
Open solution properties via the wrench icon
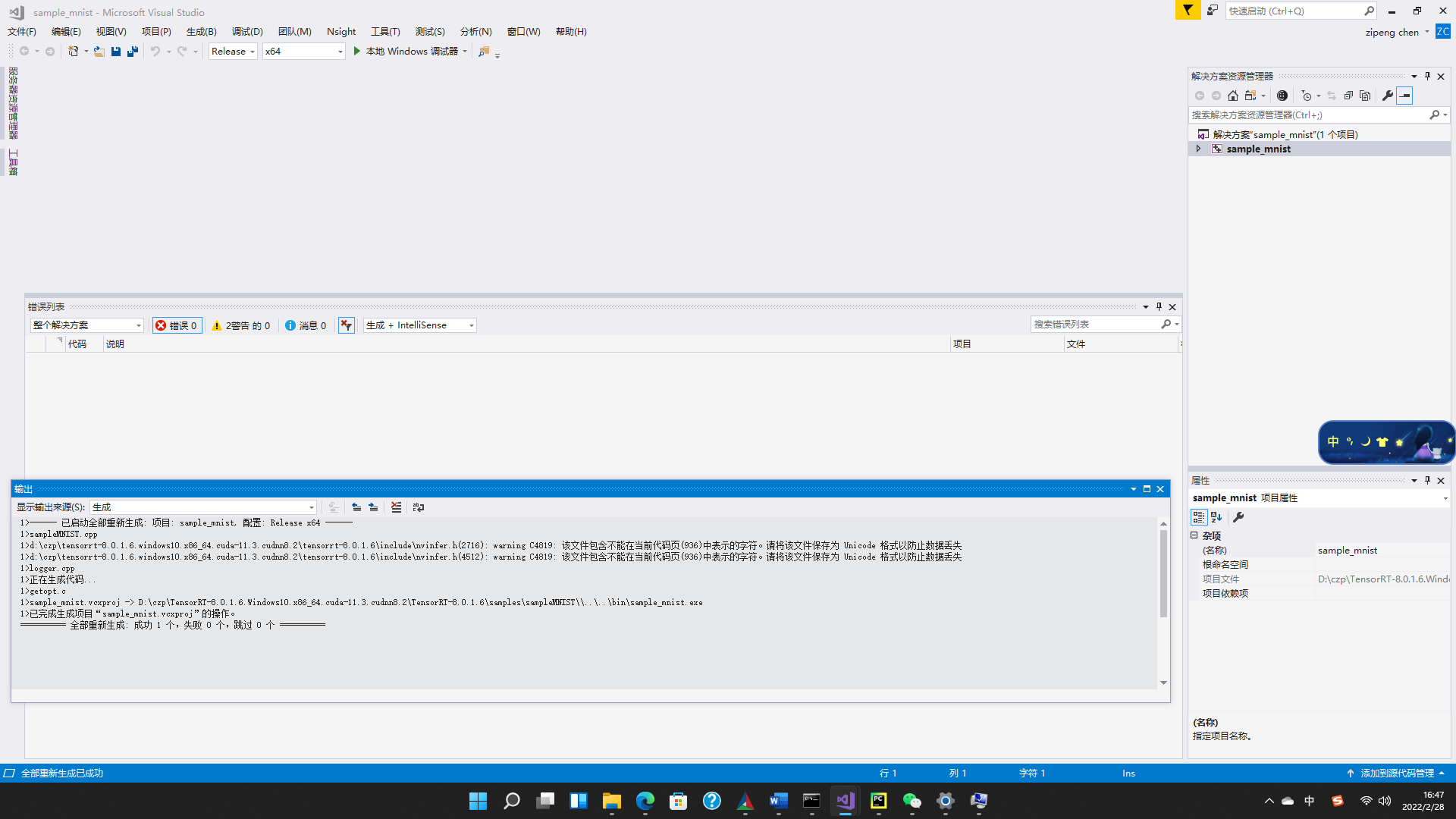click(1387, 96)
